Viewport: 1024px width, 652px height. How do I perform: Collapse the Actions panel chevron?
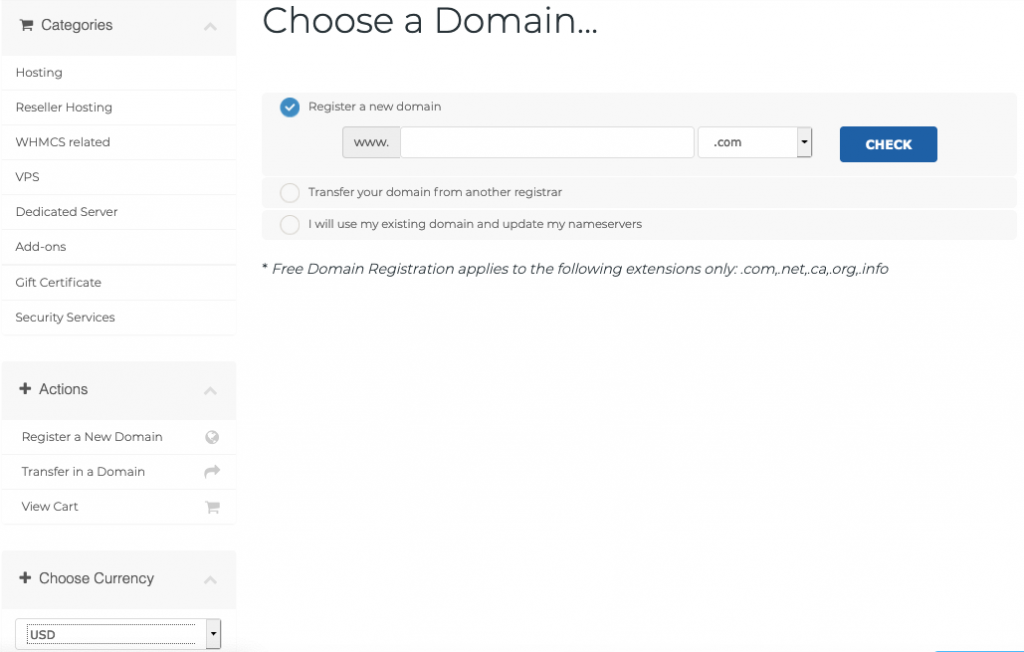click(x=210, y=391)
